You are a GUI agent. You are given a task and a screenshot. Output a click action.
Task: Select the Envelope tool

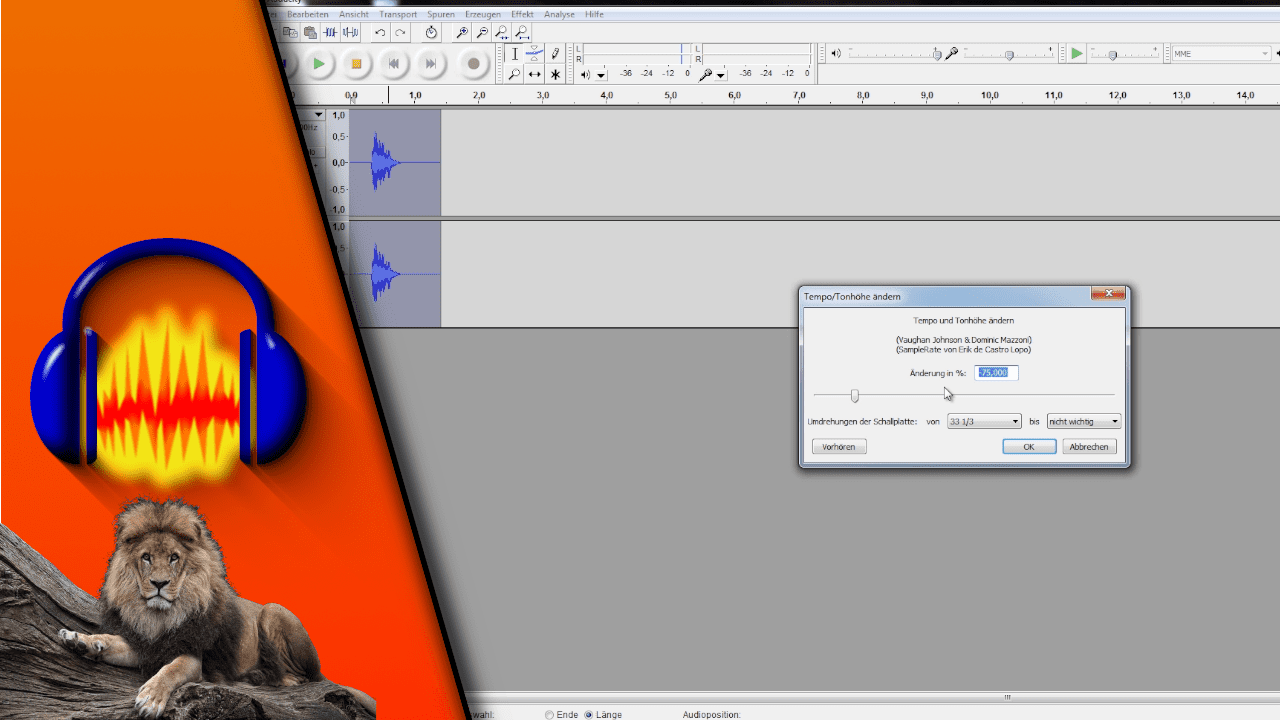tap(534, 52)
